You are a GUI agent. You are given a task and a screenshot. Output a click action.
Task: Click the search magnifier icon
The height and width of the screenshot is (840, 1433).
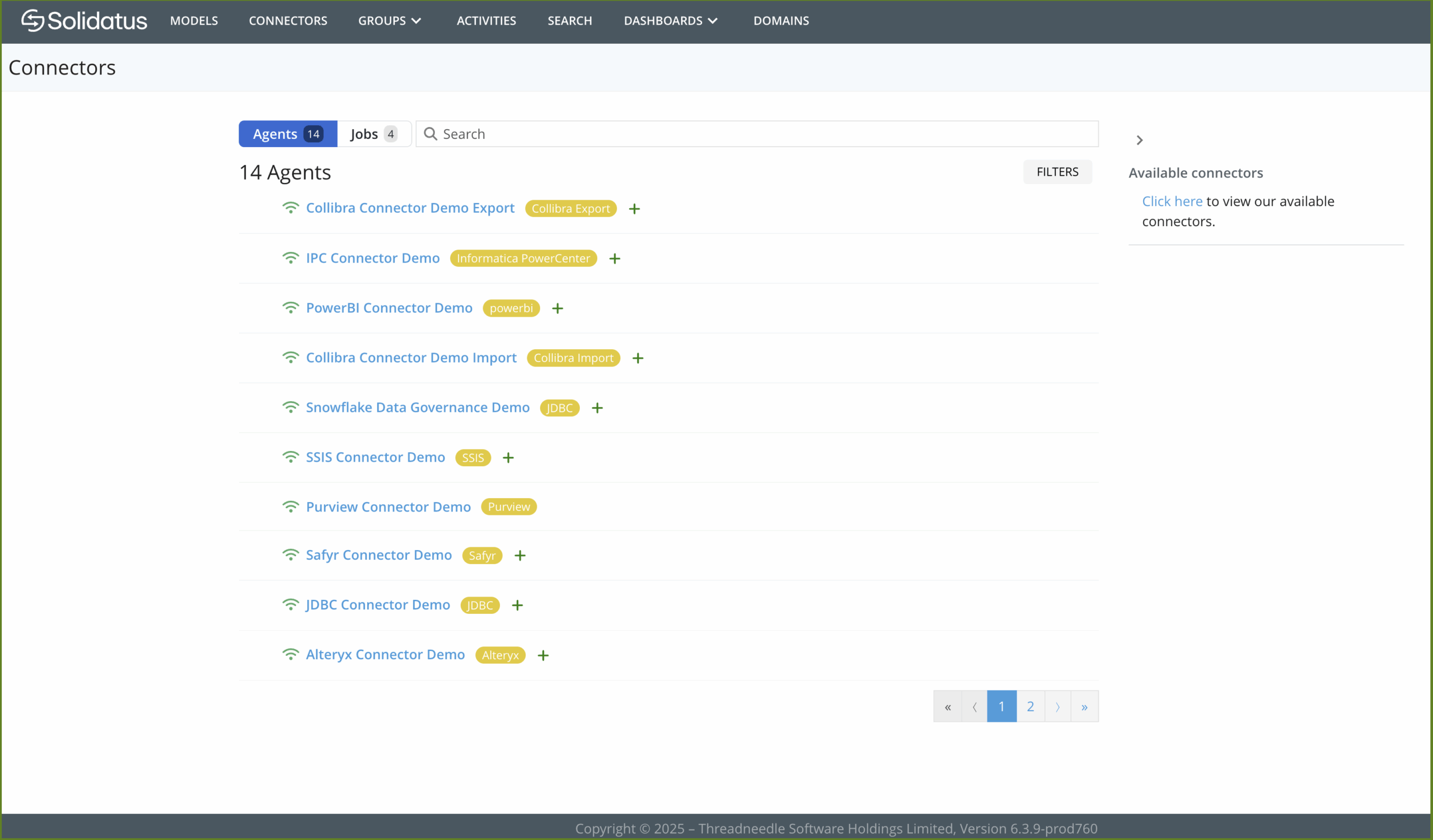coord(430,134)
